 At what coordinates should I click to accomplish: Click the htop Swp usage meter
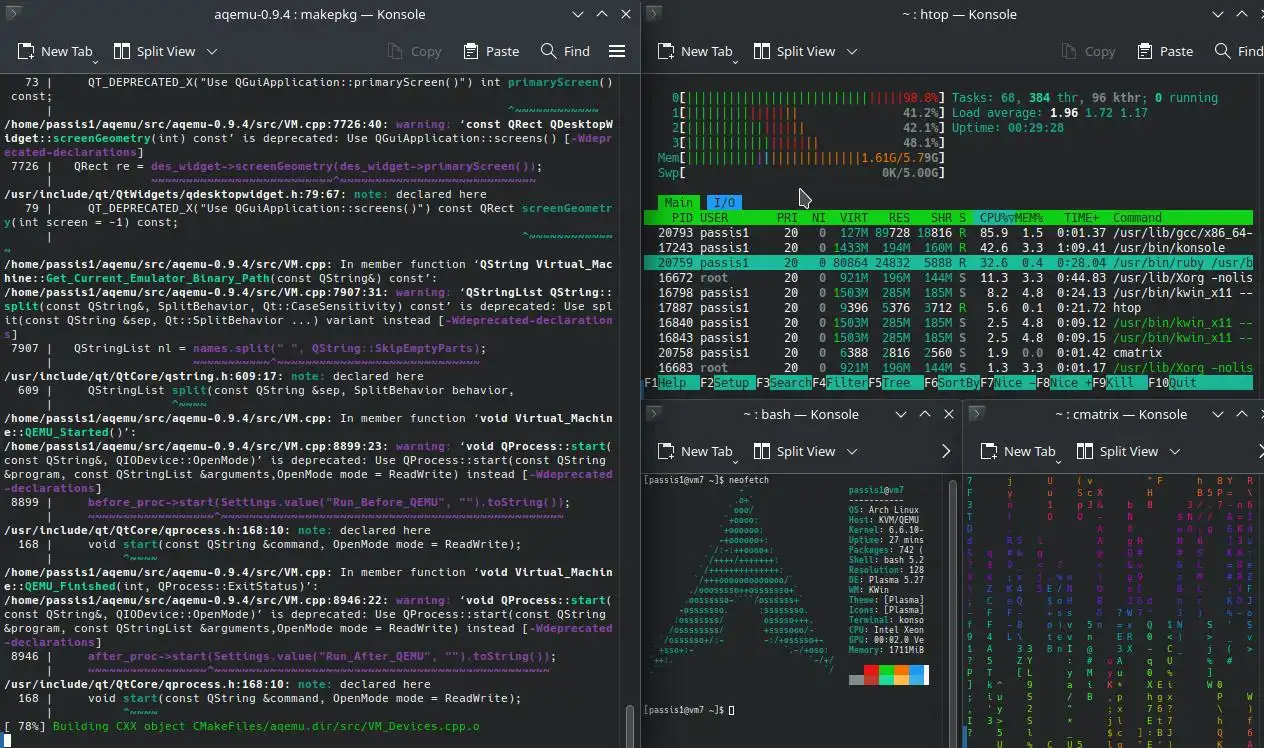pos(801,173)
